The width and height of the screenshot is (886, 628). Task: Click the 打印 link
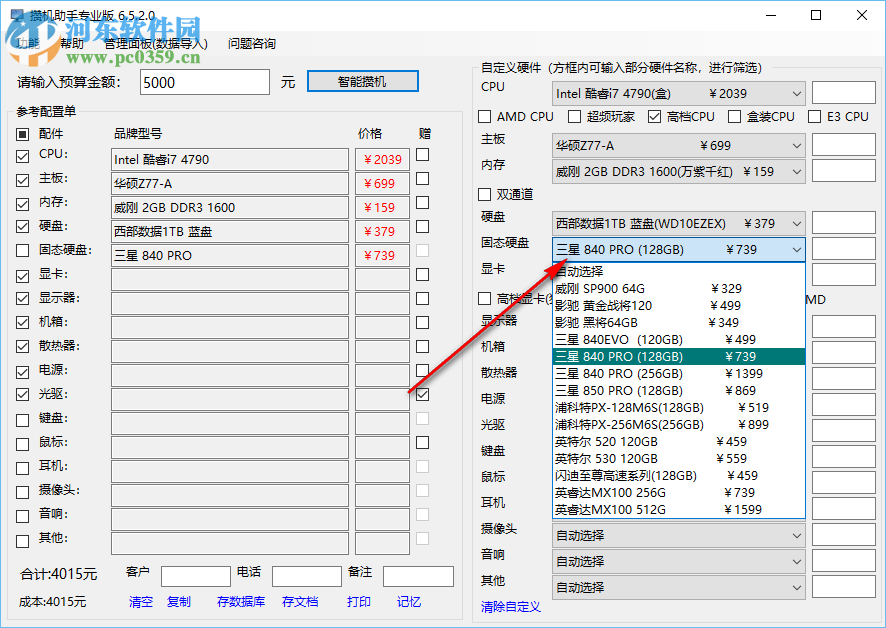click(x=359, y=603)
